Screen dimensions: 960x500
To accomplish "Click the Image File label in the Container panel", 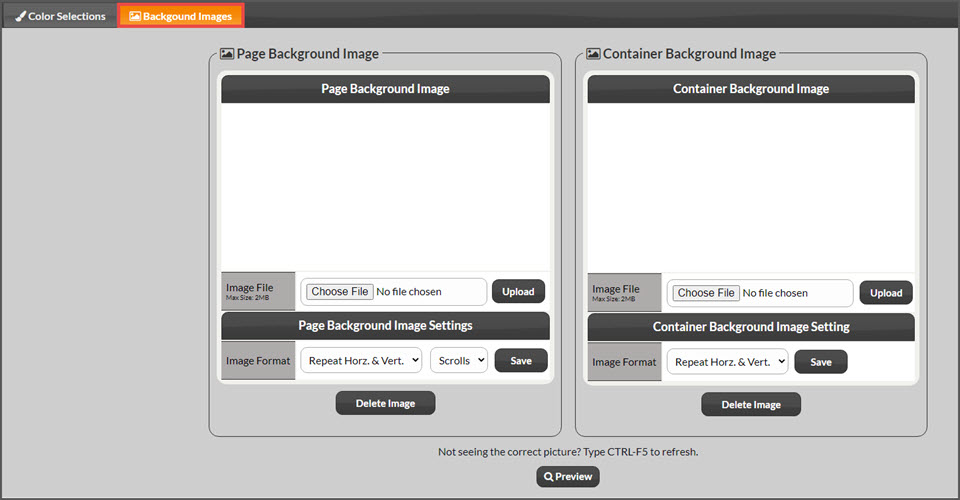I will (615, 289).
